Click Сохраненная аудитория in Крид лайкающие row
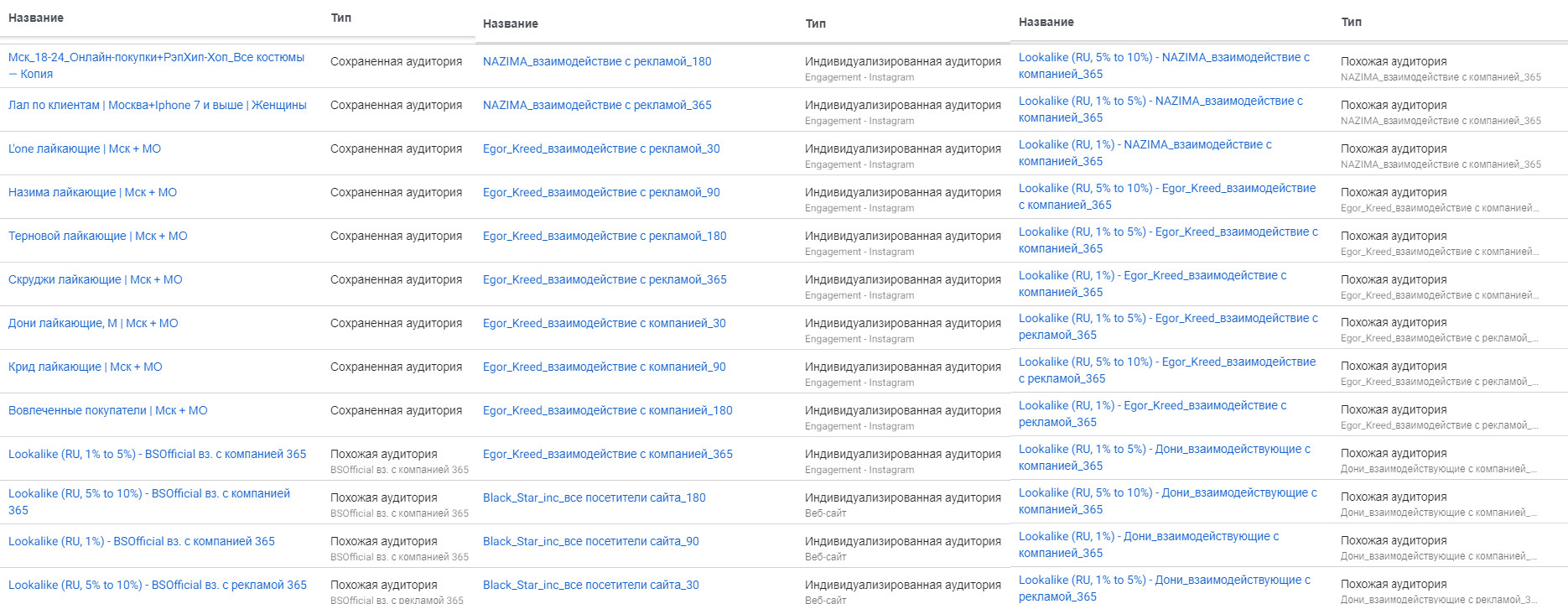 (x=396, y=367)
